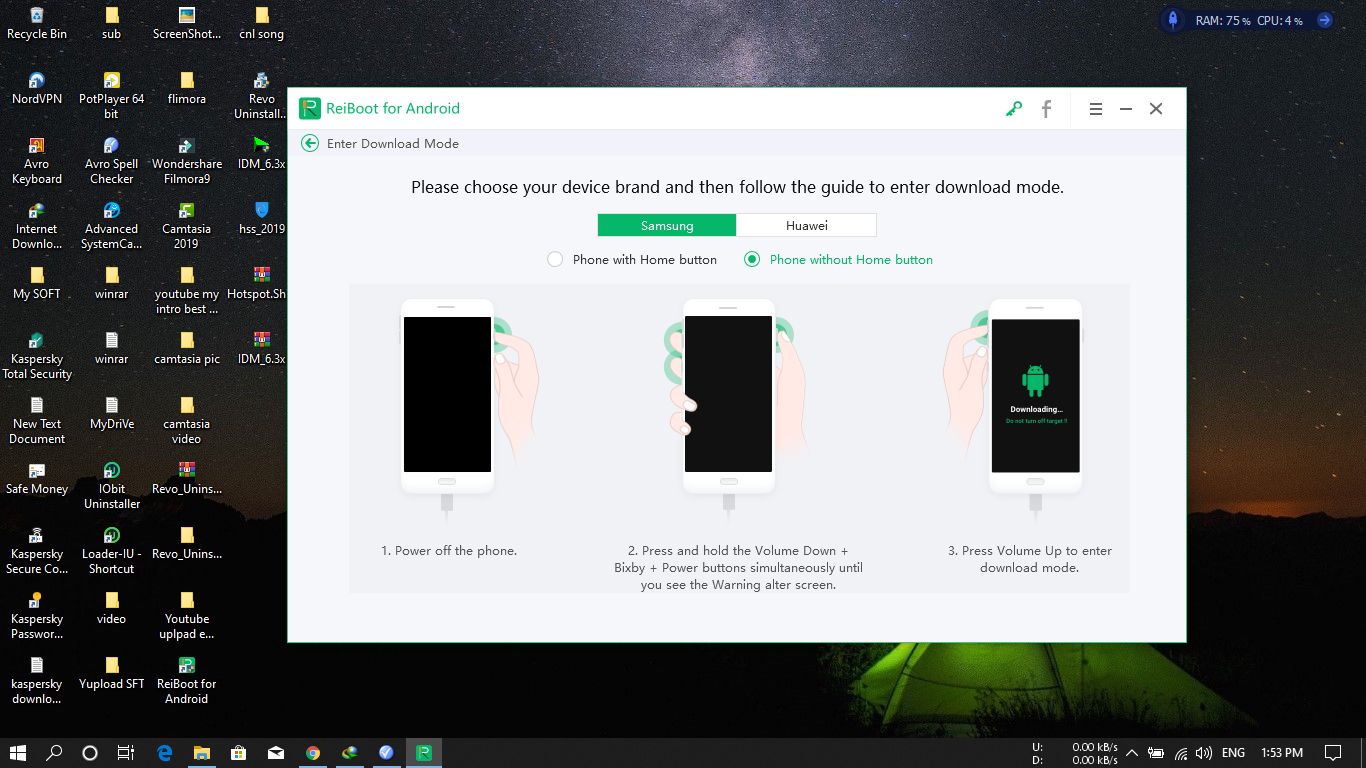
Task: Open Microsoft Edge from the taskbar
Action: click(165, 753)
